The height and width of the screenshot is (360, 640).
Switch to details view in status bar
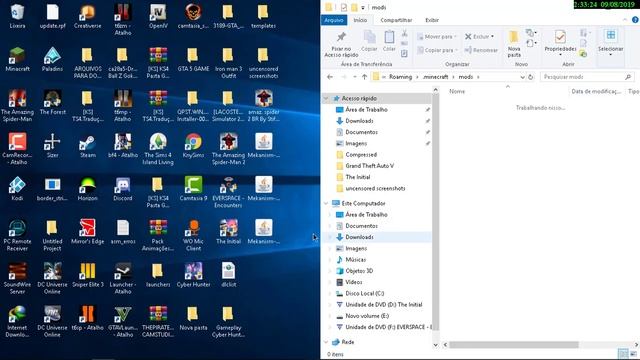[623, 354]
